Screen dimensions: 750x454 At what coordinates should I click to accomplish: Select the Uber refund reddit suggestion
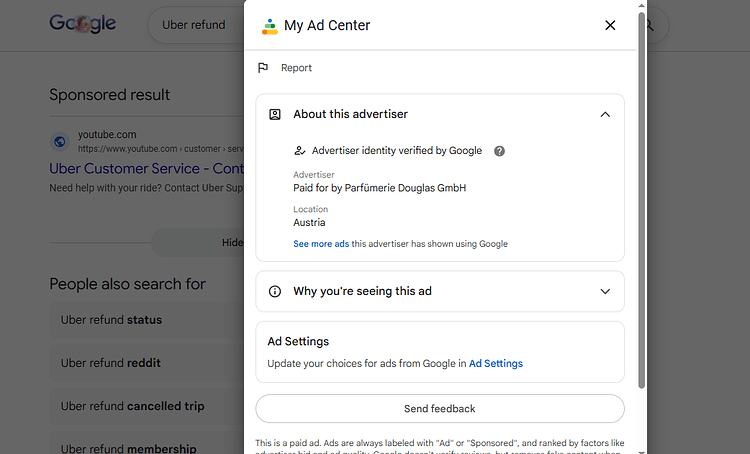[x=147, y=363]
